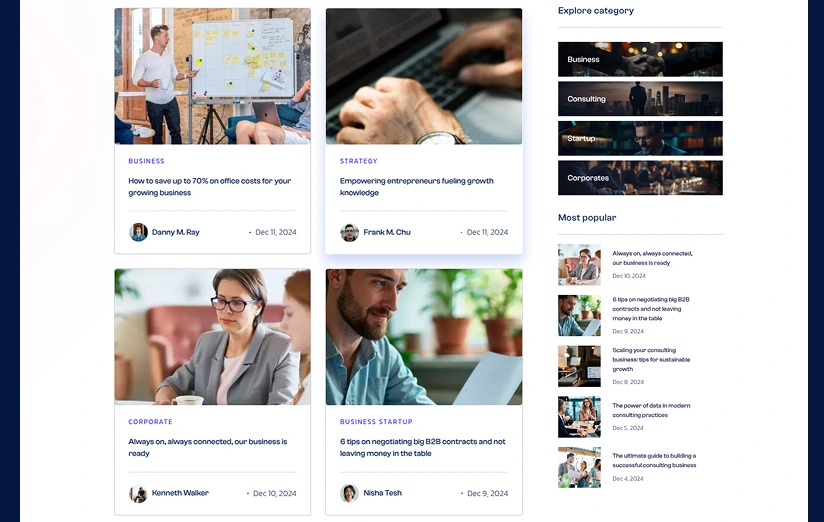Viewport: 824px width, 522px height.
Task: Open 'The ultimate guide to building' popular post
Action: tap(654, 460)
